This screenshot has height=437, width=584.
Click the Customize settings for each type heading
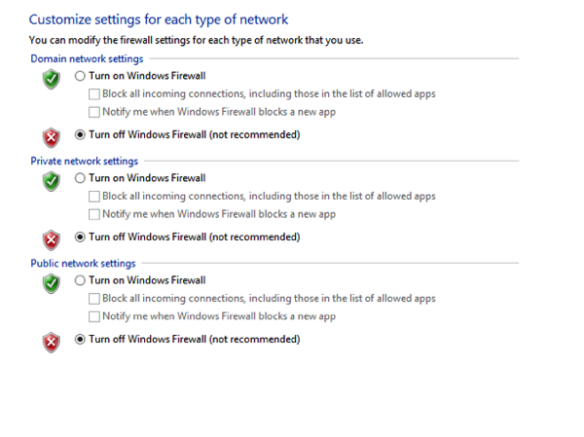[x=158, y=19]
